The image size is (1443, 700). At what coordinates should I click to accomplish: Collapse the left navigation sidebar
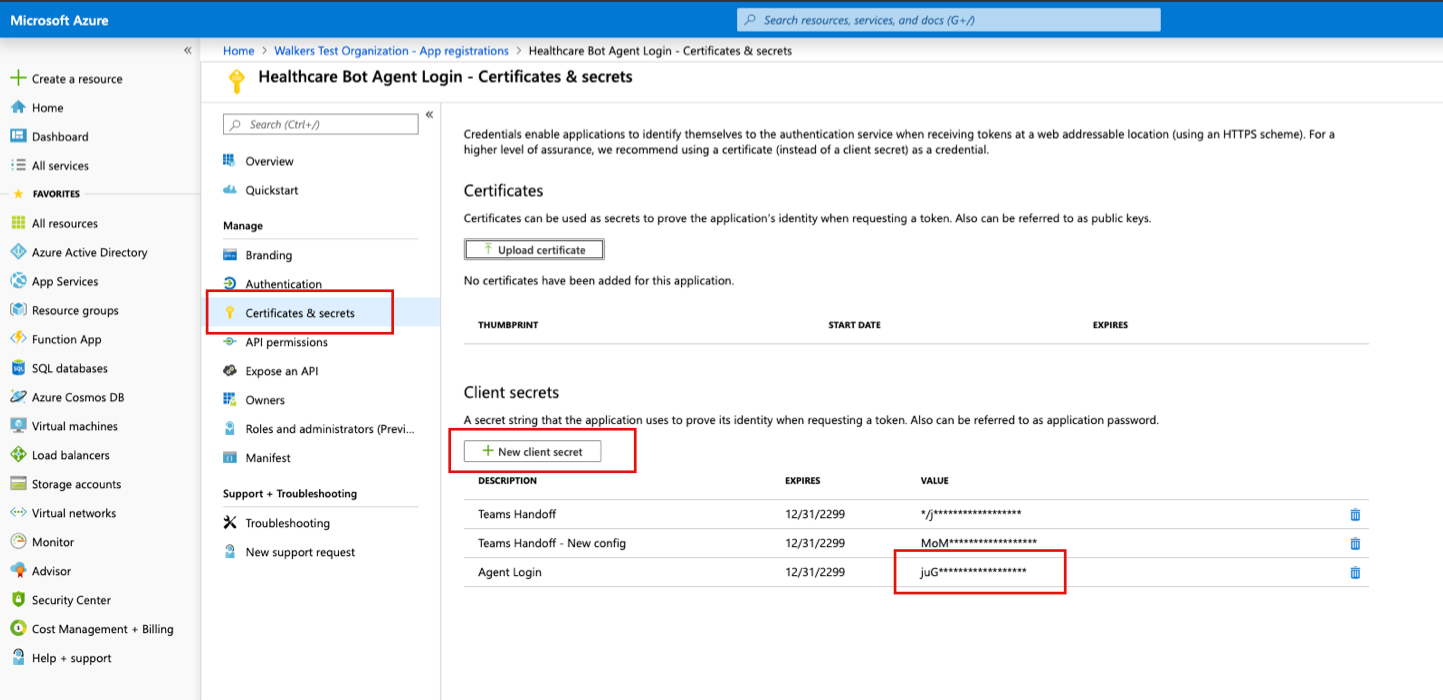point(187,49)
